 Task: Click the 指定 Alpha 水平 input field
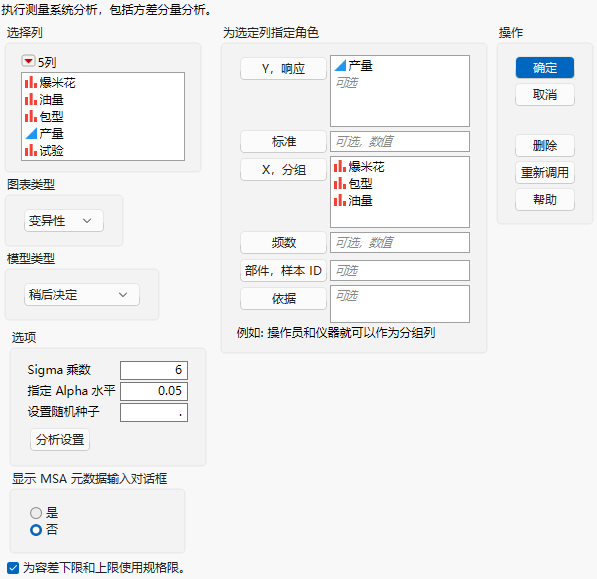(154, 391)
